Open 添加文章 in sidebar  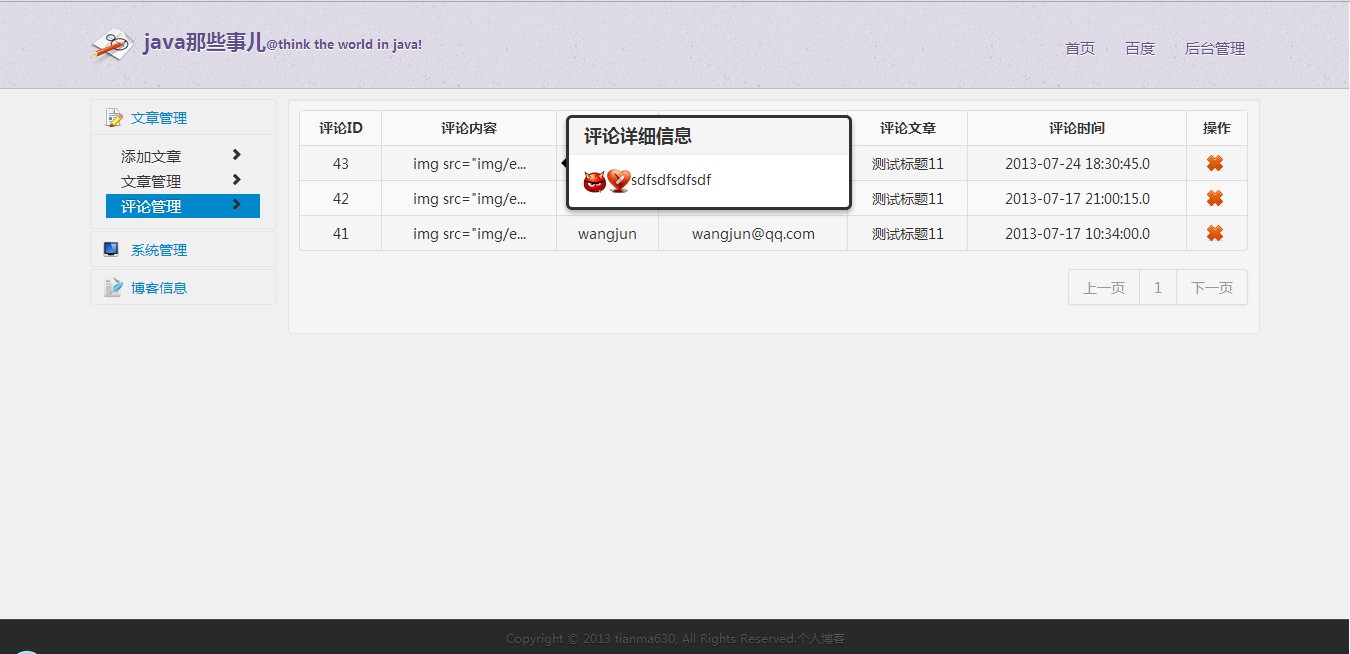coord(151,157)
